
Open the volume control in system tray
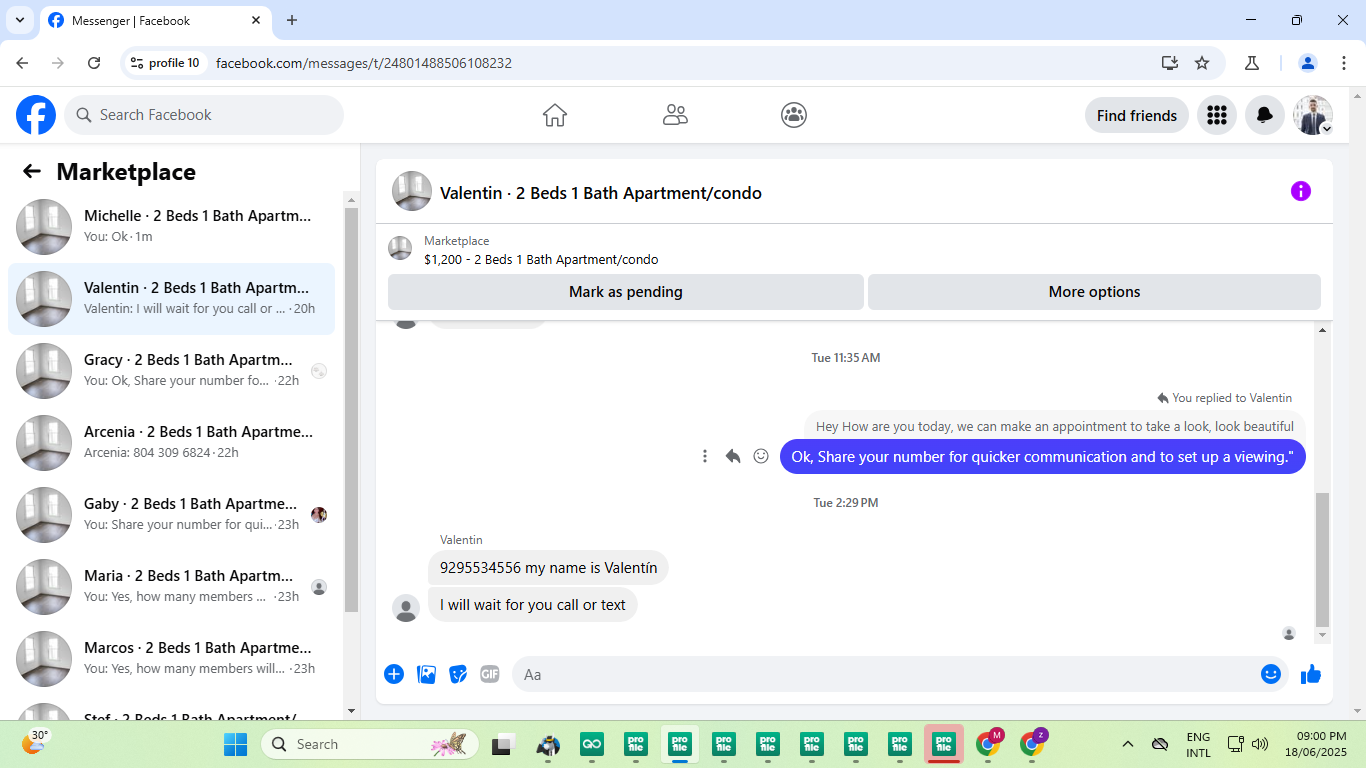1260,744
